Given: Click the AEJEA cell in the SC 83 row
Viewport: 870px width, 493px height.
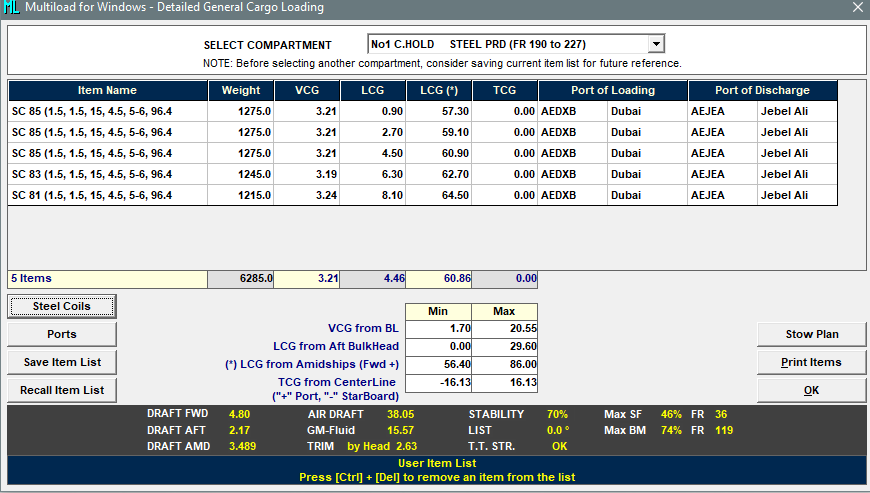Looking at the screenshot, I should pyautogui.click(x=722, y=175).
